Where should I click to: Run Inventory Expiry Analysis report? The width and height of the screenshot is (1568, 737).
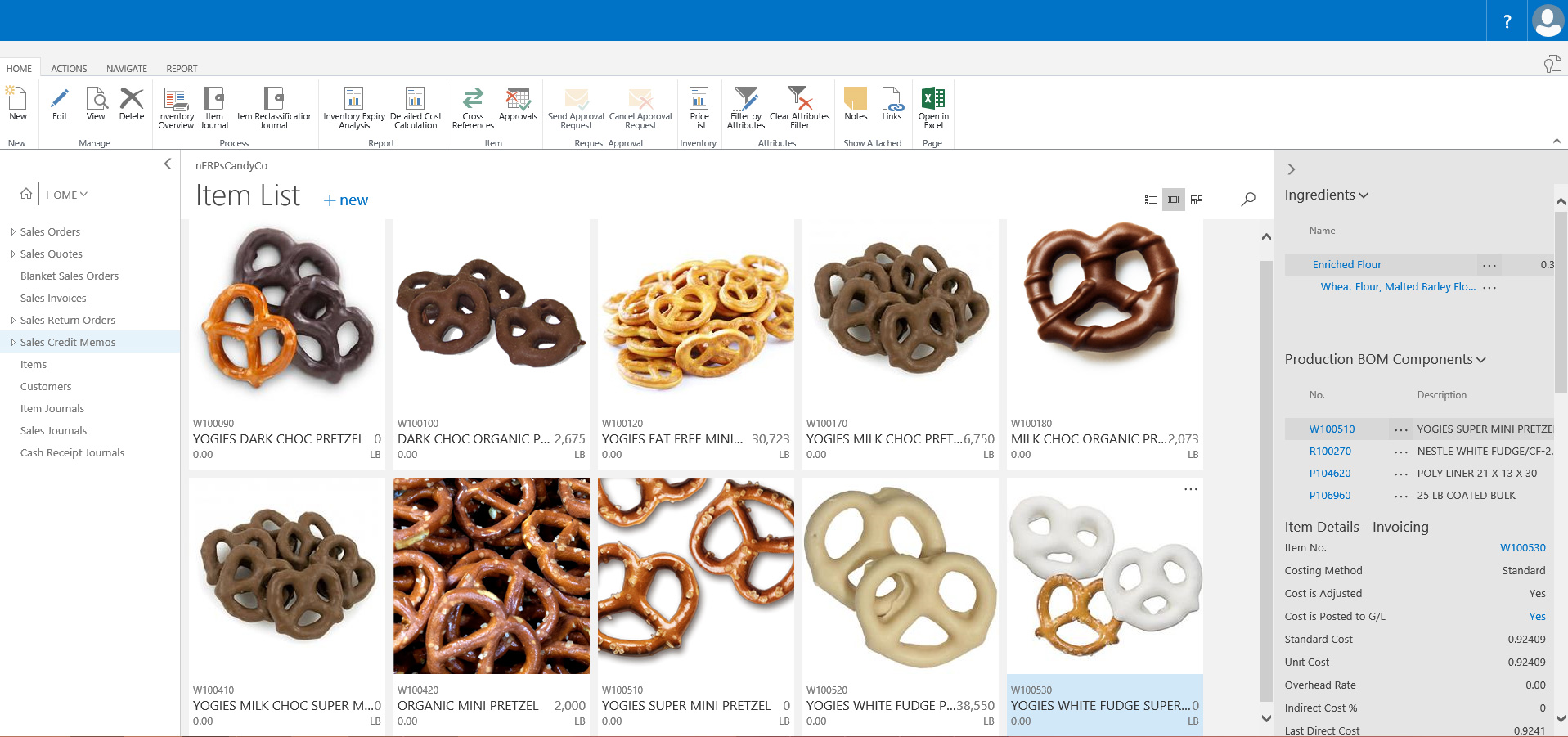pyautogui.click(x=354, y=108)
